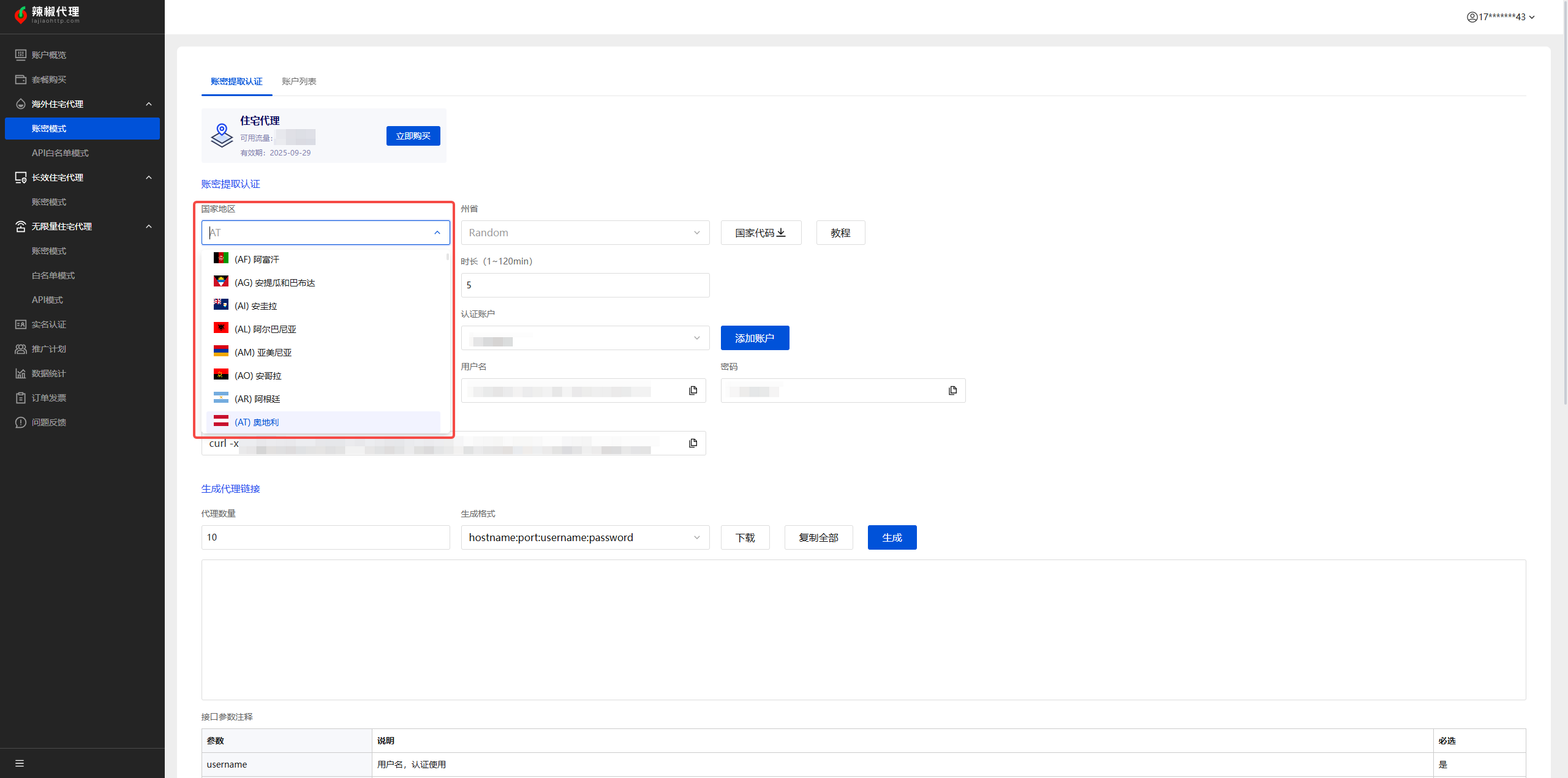This screenshot has height=778, width=1568.
Task: Click the 代理数量 input field
Action: pos(325,537)
